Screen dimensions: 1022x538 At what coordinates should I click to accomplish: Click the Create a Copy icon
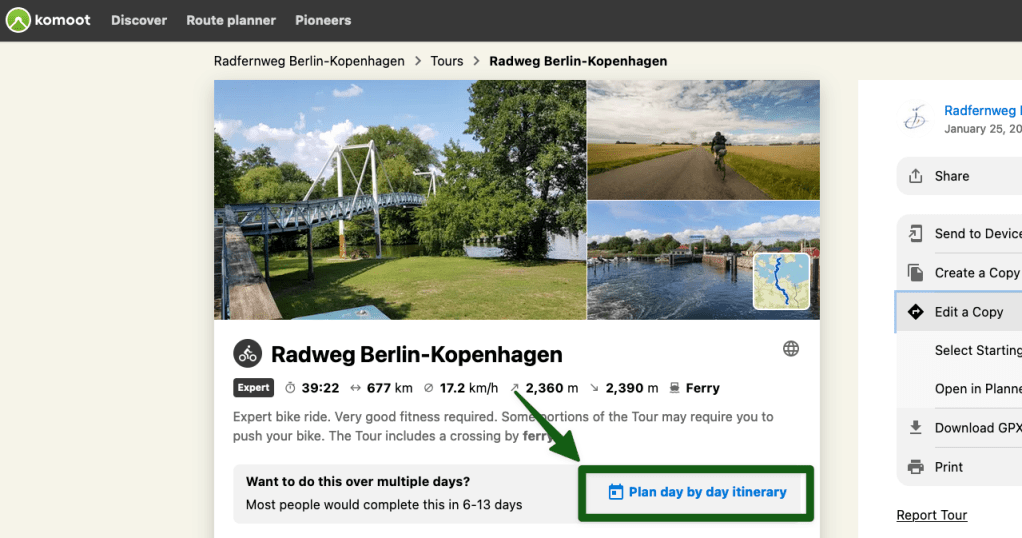tap(916, 273)
